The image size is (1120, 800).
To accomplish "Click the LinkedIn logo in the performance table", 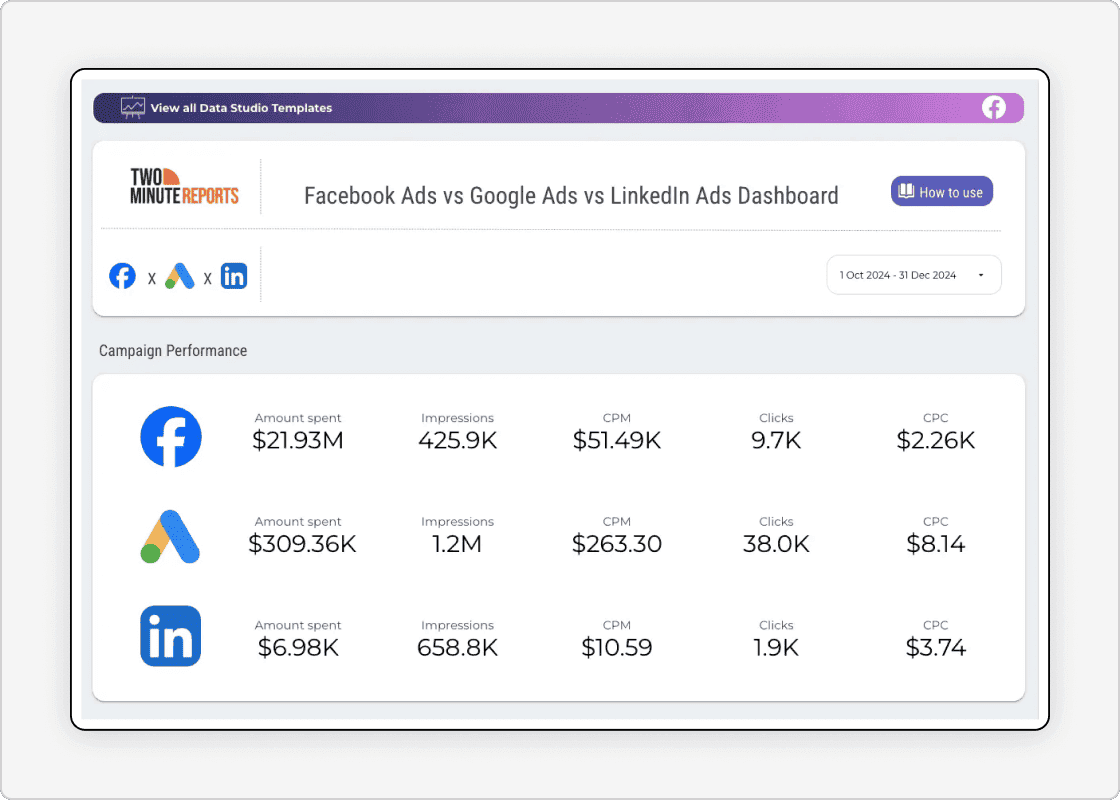I will (170, 636).
